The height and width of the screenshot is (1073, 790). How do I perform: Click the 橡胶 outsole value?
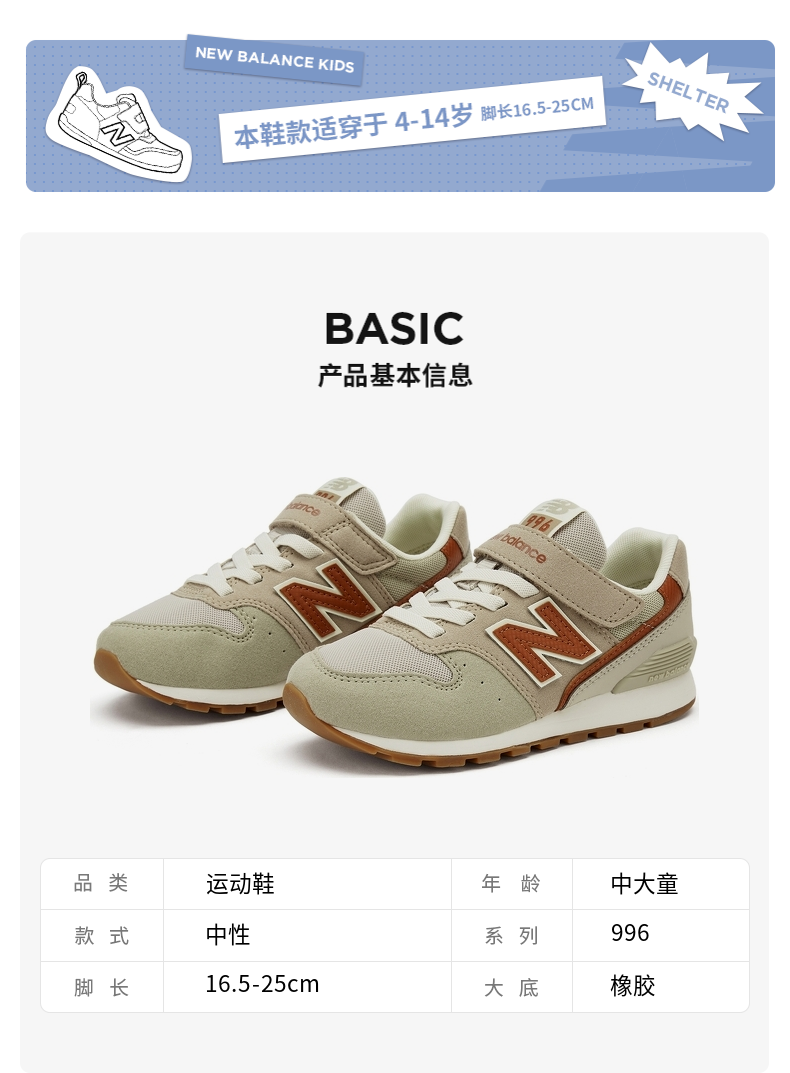633,986
